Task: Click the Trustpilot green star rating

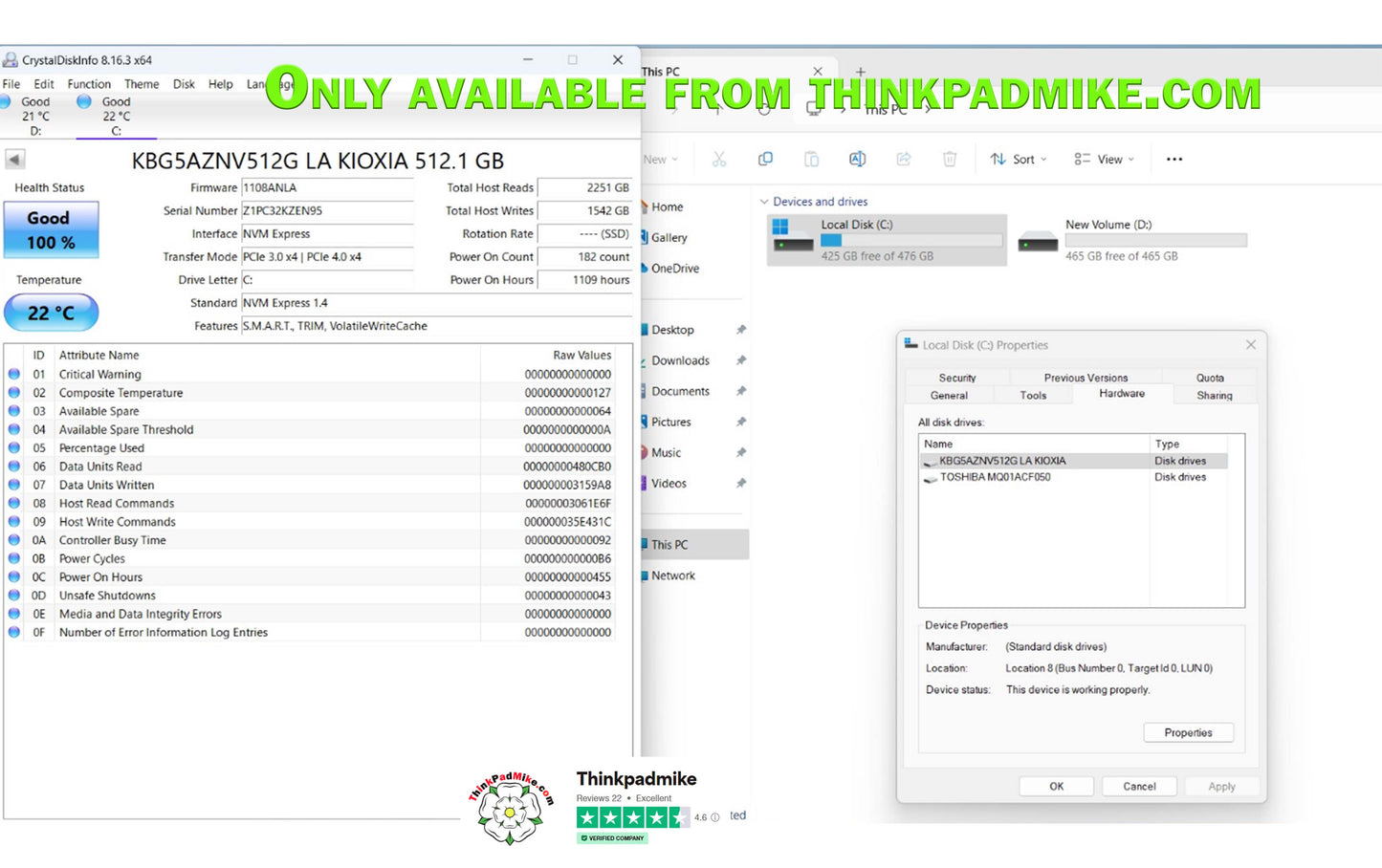Action: coord(632,817)
